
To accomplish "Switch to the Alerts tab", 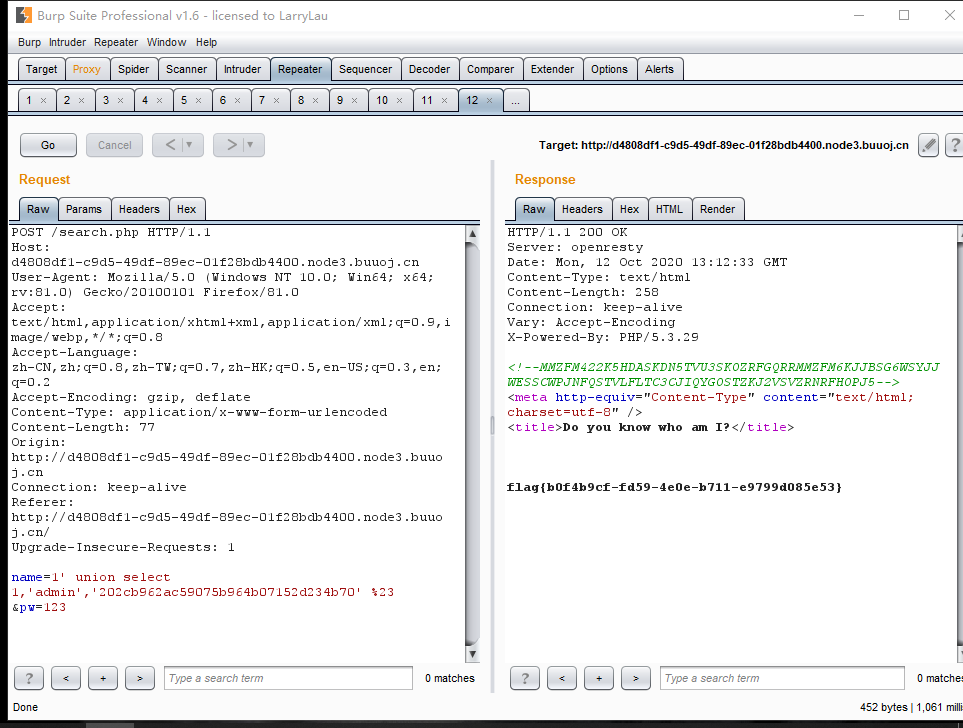I will click(659, 69).
